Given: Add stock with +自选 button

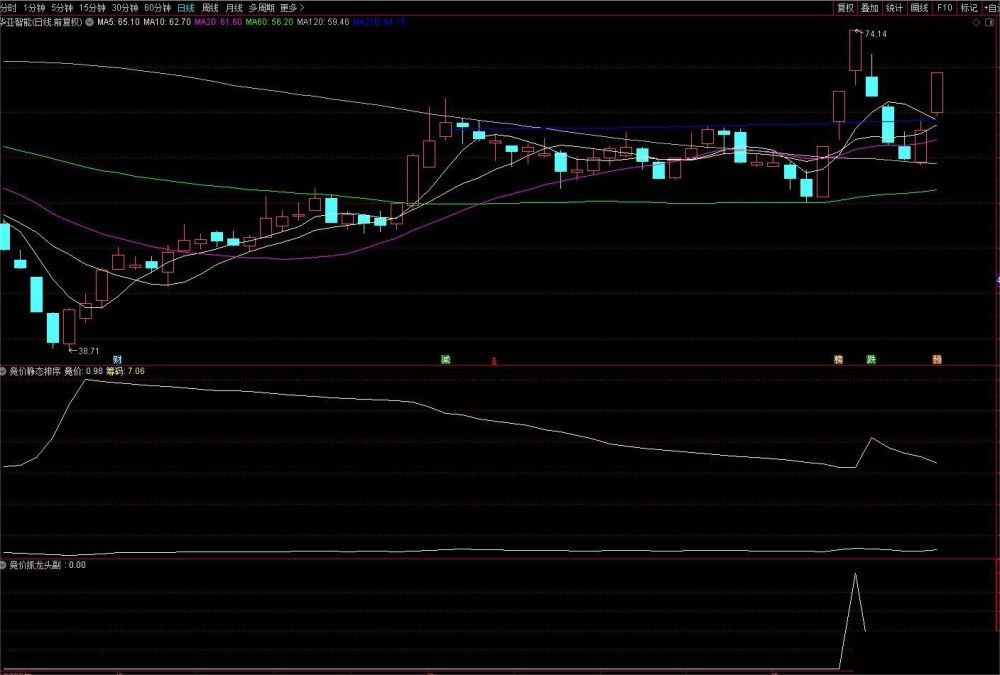Looking at the screenshot, I should tap(991, 8).
